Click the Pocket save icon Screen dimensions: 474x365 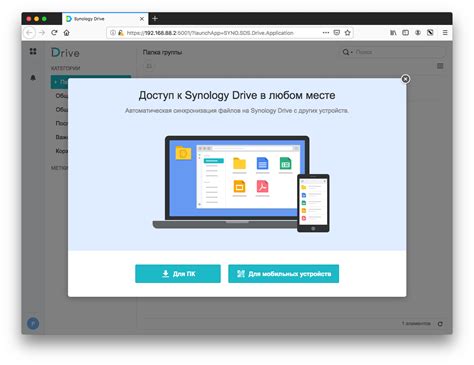pyautogui.click(x=337, y=33)
